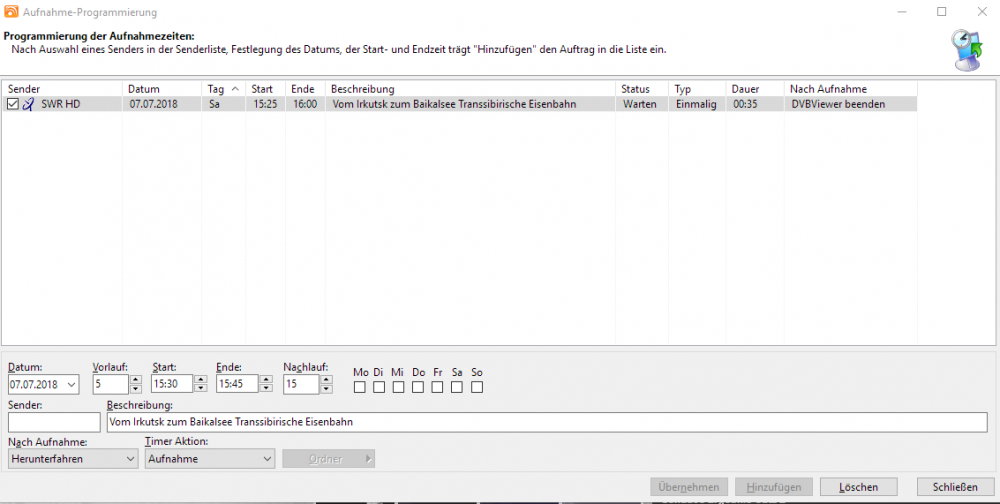Enable the Sa weekday checkbox

457,387
